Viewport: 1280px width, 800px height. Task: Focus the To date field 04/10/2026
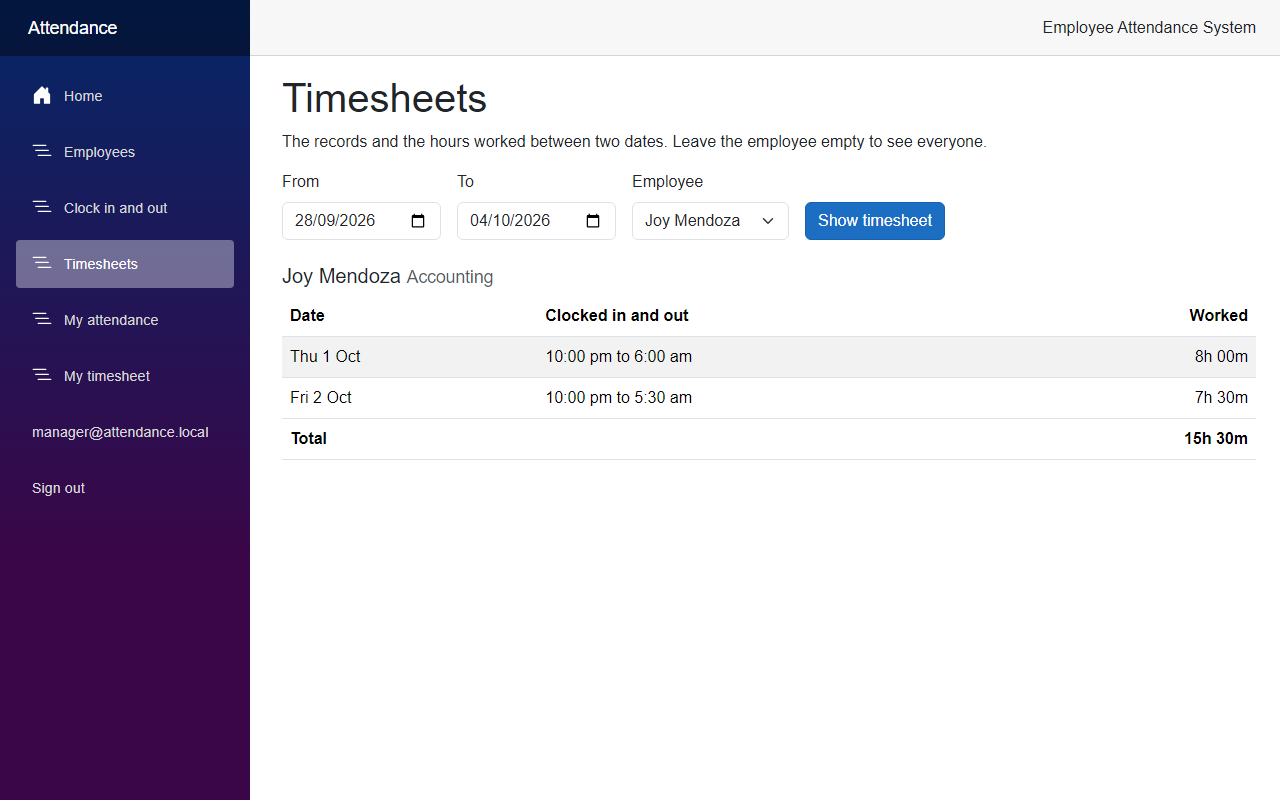pyautogui.click(x=536, y=221)
